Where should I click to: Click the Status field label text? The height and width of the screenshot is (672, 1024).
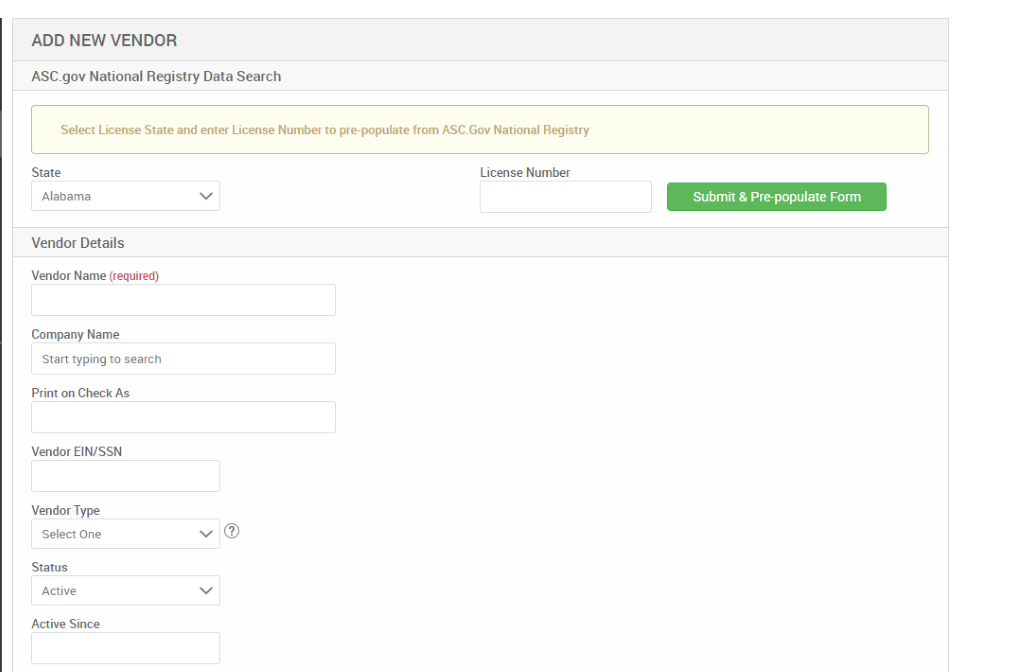pyautogui.click(x=50, y=567)
